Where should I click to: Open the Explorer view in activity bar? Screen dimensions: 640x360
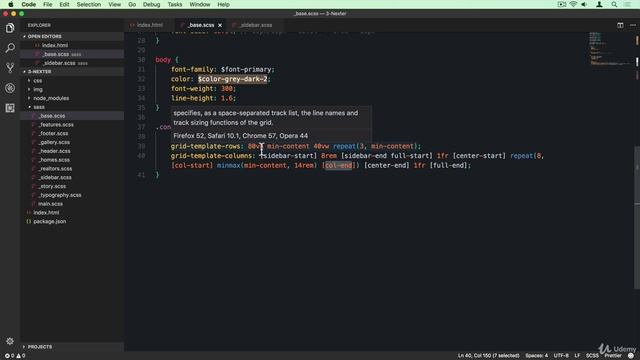coord(10,28)
